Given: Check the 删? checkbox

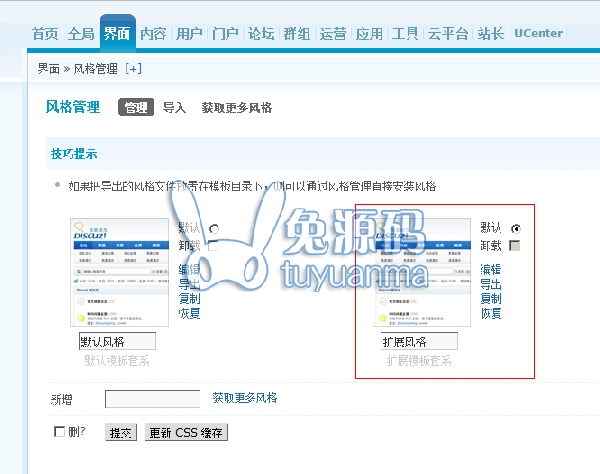Looking at the screenshot, I should click(59, 432).
